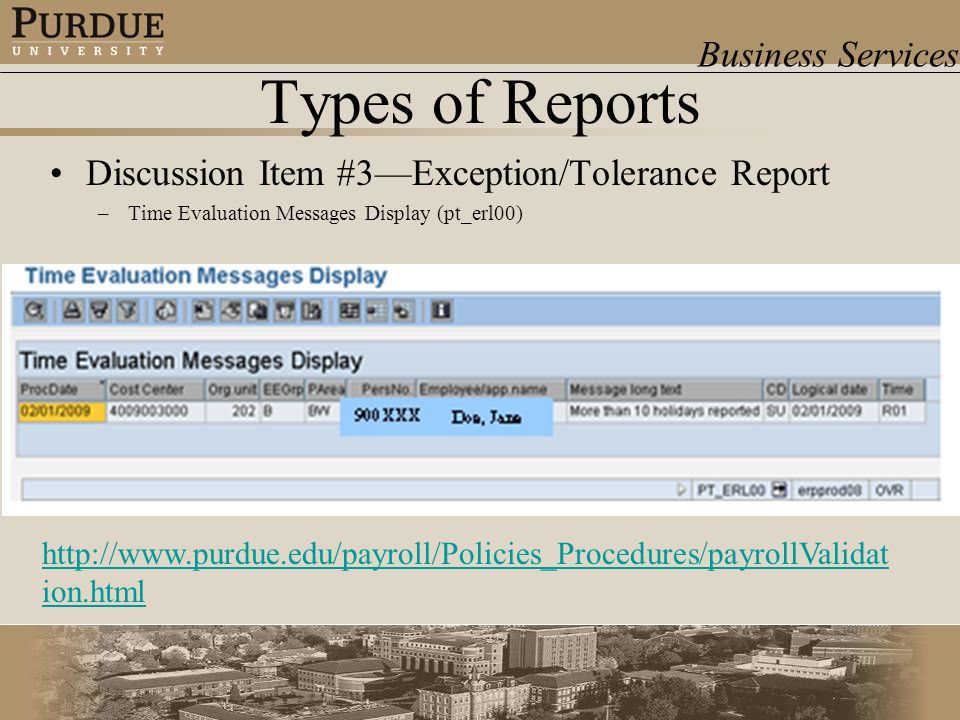Click the CD column header
This screenshot has height=720, width=960.
pyautogui.click(x=776, y=389)
